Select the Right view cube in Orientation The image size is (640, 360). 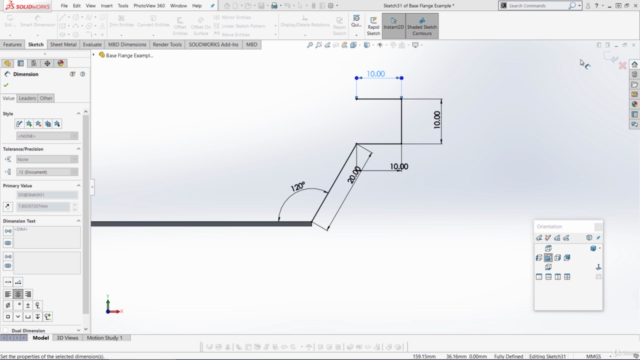pyautogui.click(x=558, y=258)
